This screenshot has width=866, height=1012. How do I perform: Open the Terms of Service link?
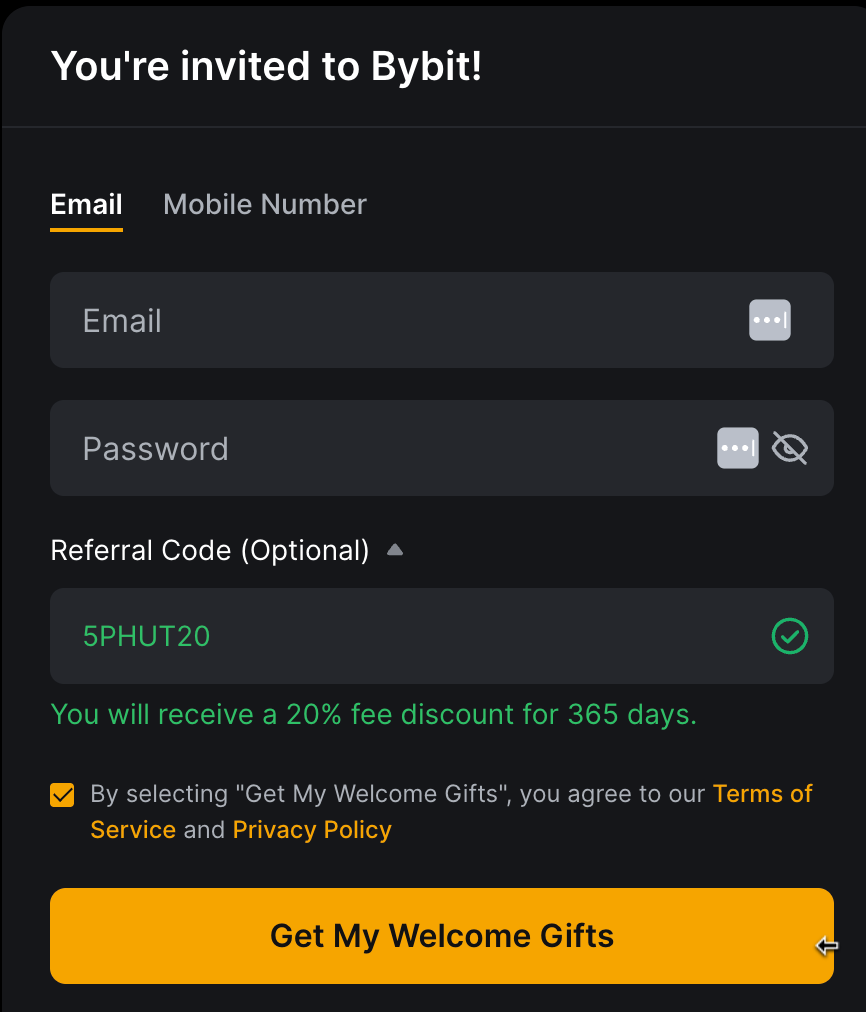[x=762, y=794]
